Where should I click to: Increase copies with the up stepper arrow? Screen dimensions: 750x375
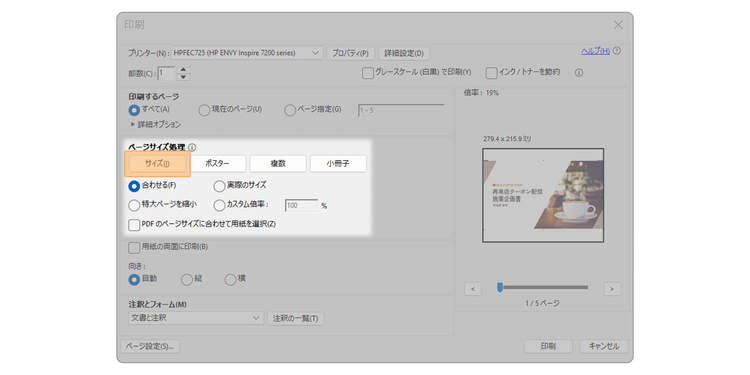click(x=184, y=70)
